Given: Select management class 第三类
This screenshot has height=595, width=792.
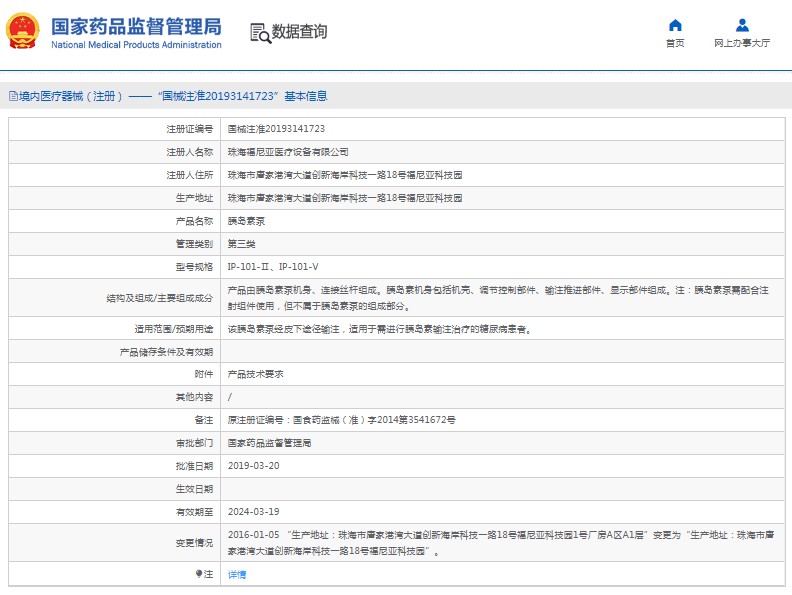Looking at the screenshot, I should pos(241,244).
